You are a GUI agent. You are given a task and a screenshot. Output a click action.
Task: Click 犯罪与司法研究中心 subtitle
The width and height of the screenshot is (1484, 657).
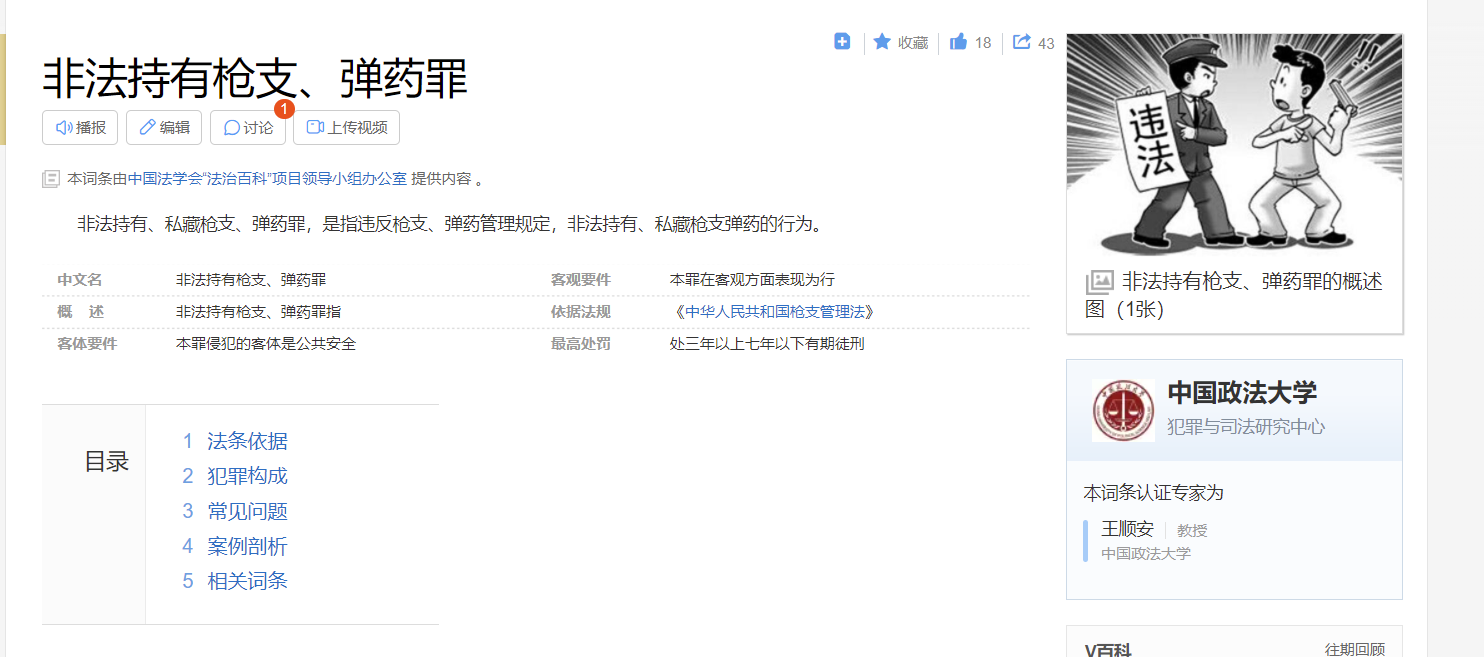1246,427
